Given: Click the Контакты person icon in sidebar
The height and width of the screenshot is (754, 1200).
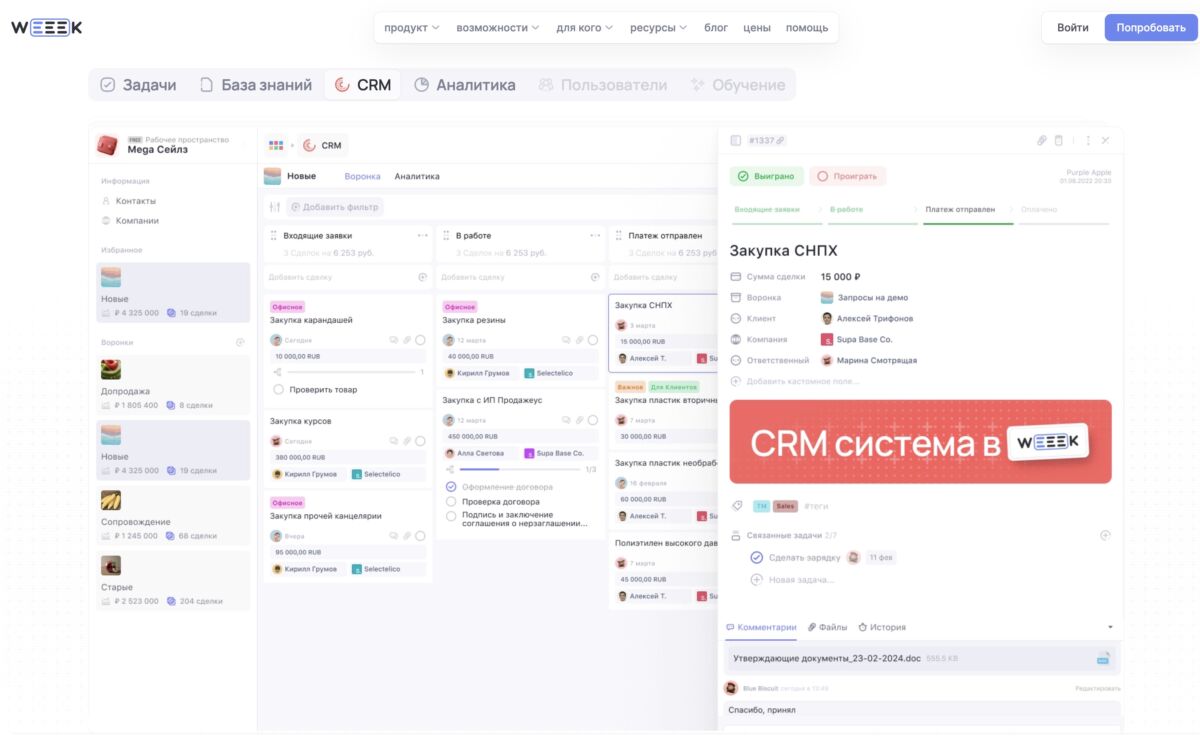Looking at the screenshot, I should 106,201.
